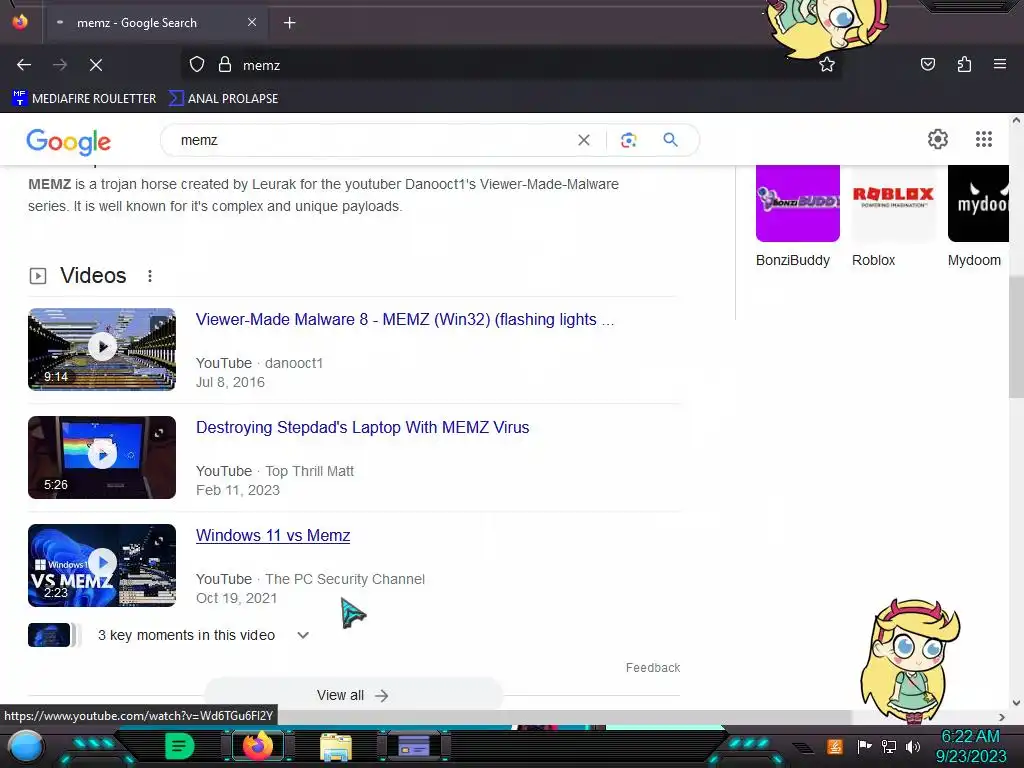The height and width of the screenshot is (768, 1024).
Task: Click the orange Java tray icon
Action: pos(835,746)
